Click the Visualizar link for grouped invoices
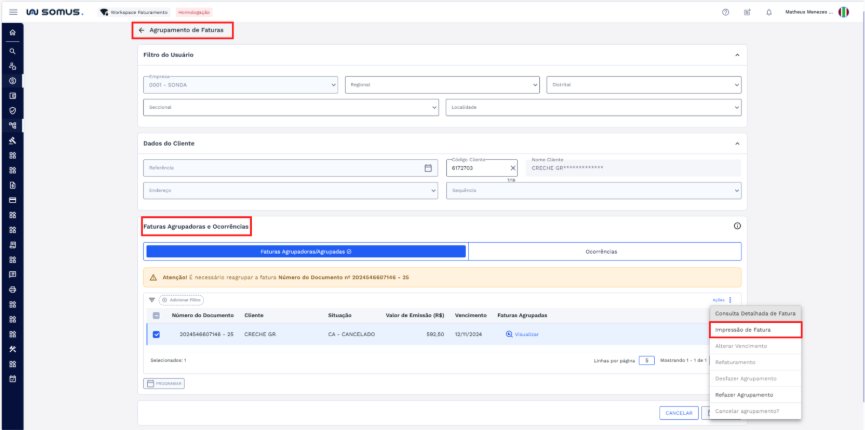This screenshot has width=865, height=430. pos(522,334)
